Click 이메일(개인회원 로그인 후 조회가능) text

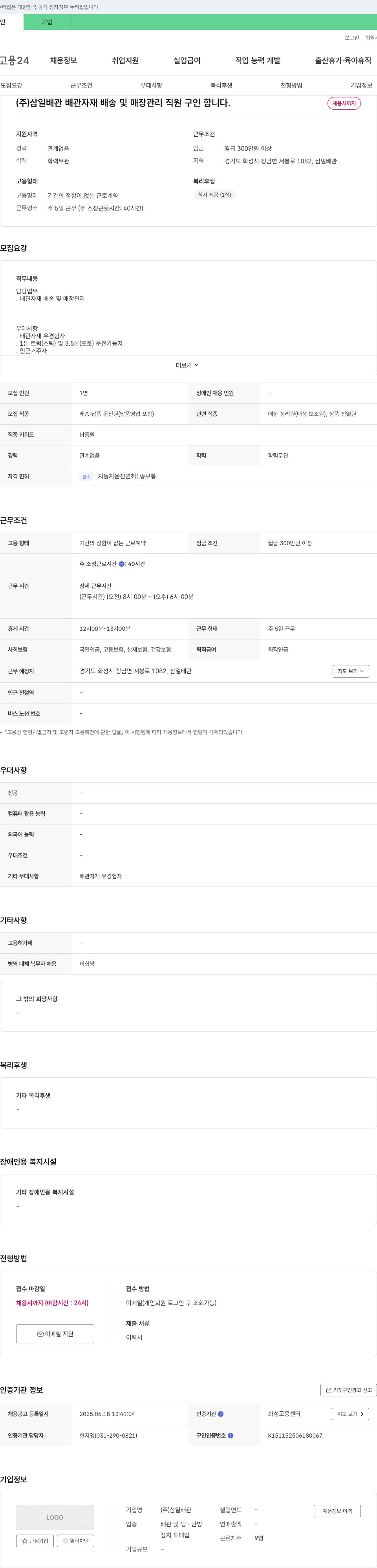[171, 1303]
